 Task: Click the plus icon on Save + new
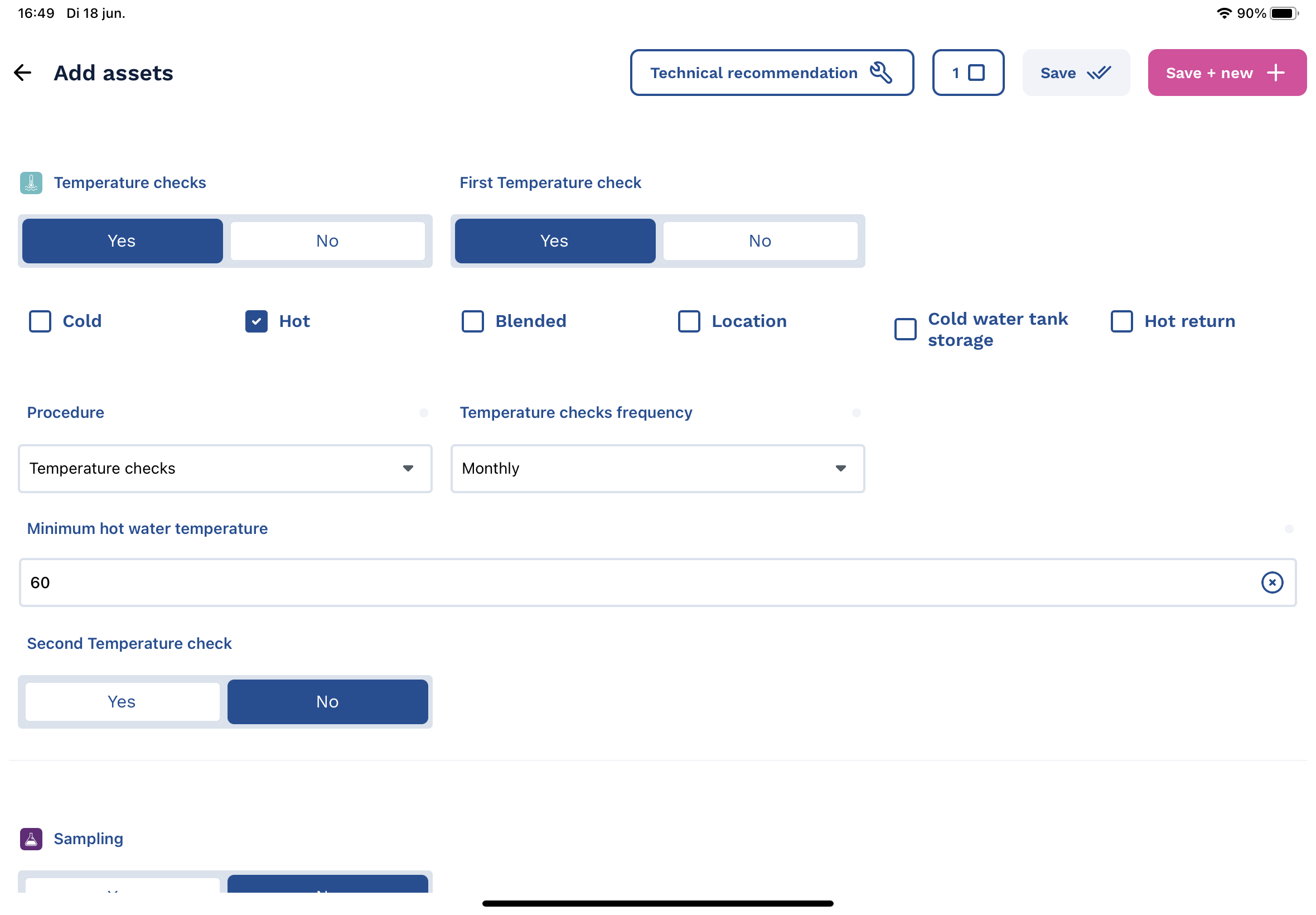1275,73
